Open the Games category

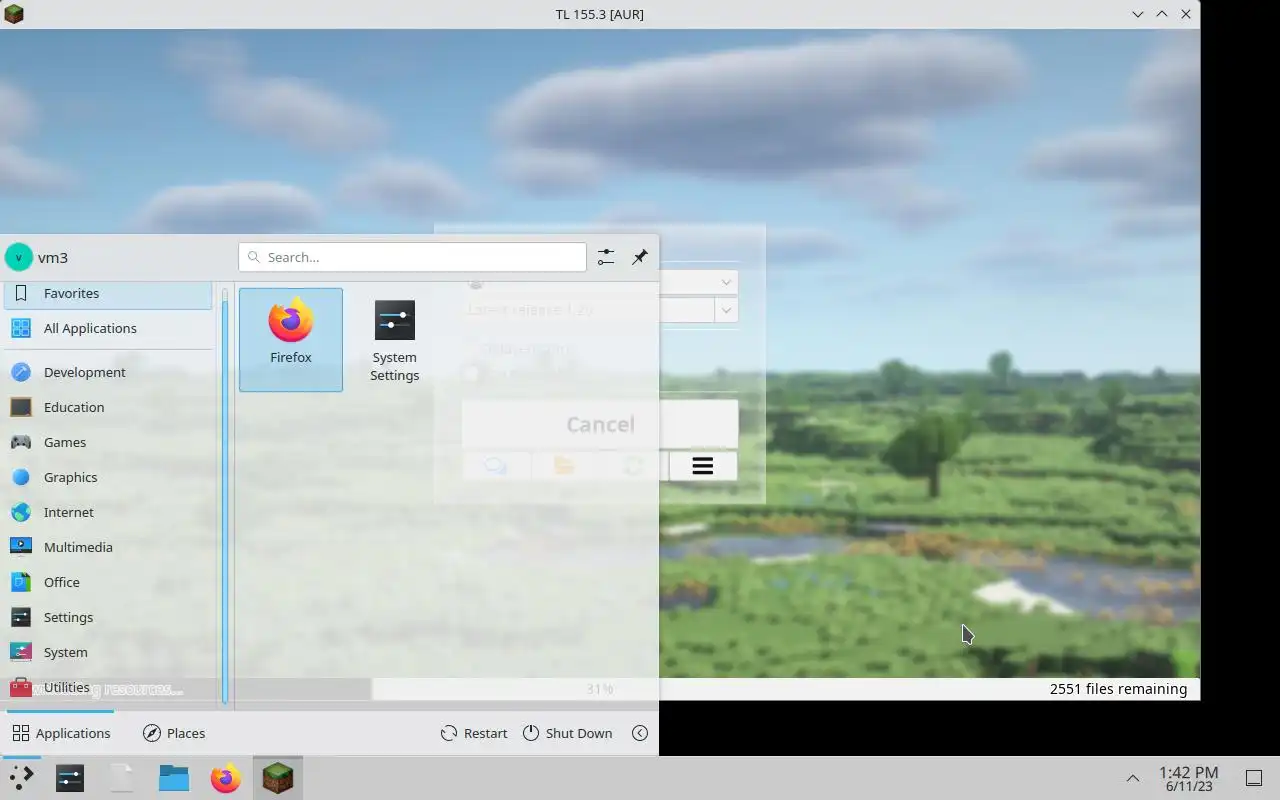click(108, 442)
